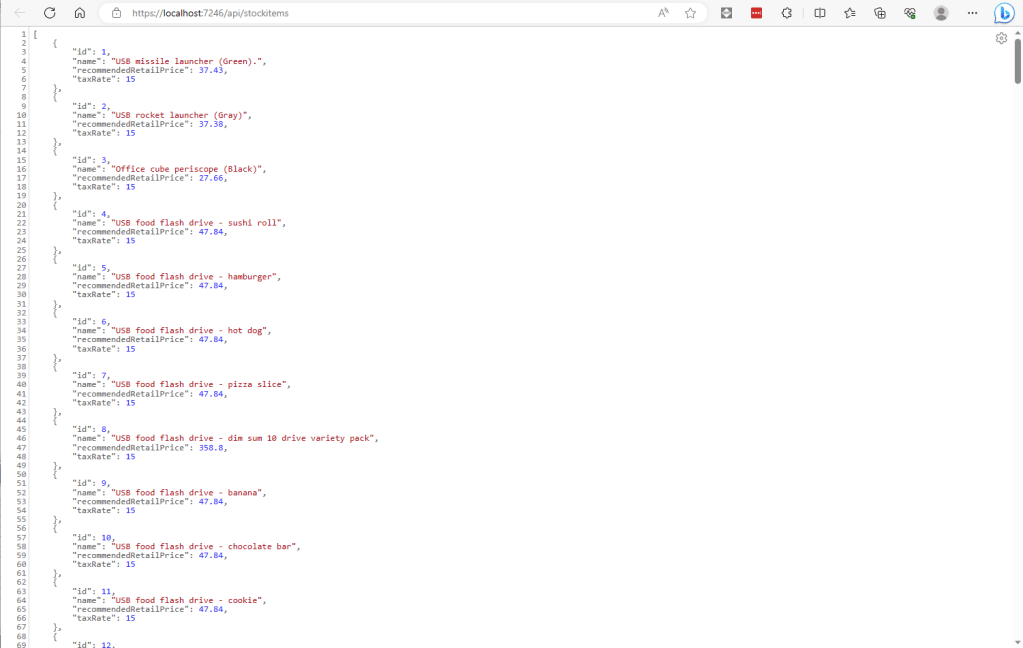This screenshot has height=648, width=1023.
Task: Open the Favorites list
Action: point(850,13)
